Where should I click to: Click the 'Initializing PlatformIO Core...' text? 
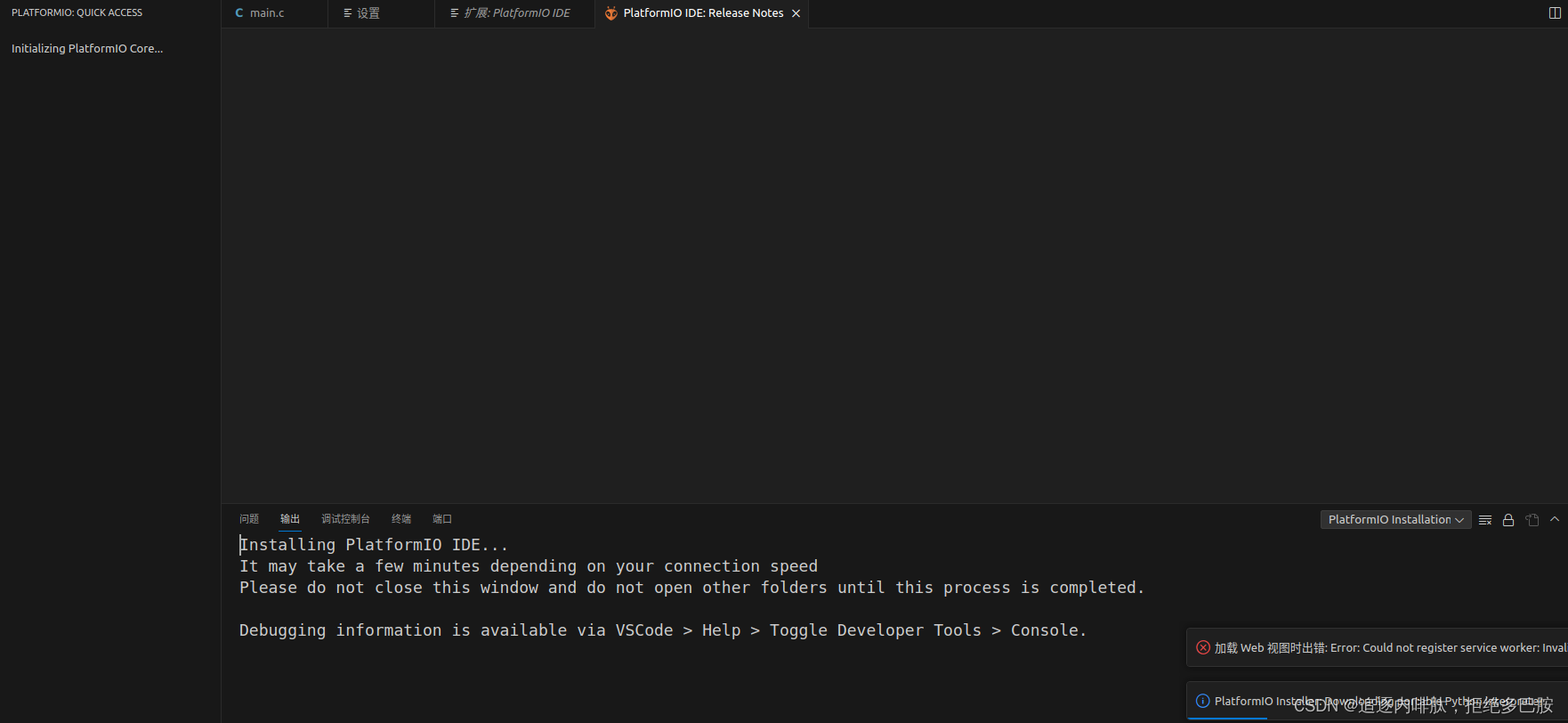pyautogui.click(x=87, y=49)
